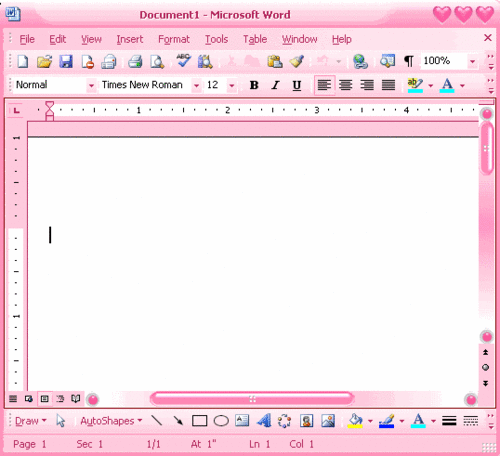Expand the Font name dropdown
The width and height of the screenshot is (500, 456).
pos(197,86)
